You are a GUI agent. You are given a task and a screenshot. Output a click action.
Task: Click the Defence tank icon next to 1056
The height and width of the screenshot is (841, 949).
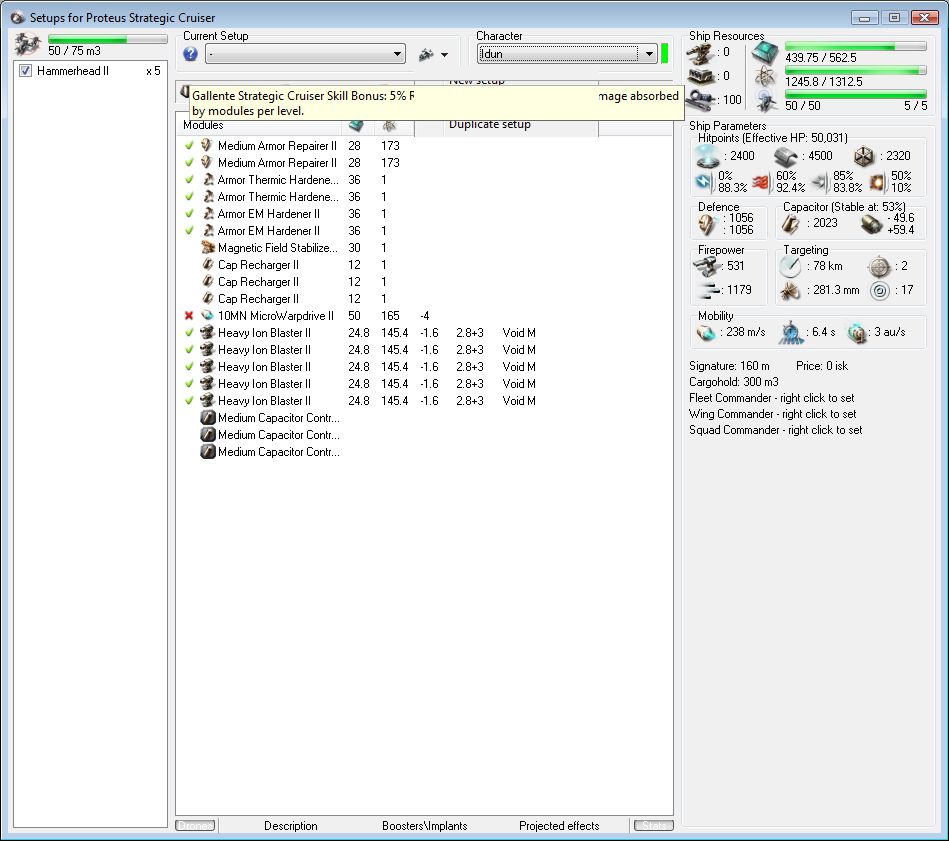point(707,224)
